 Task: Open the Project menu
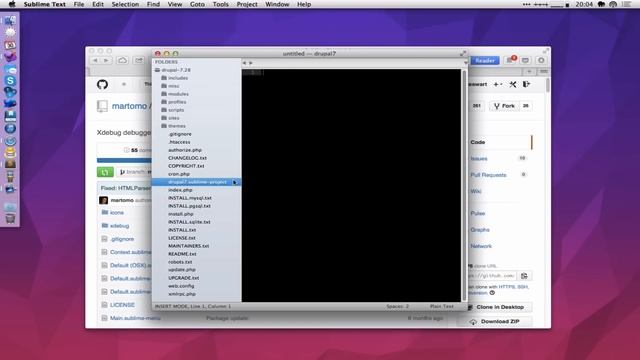pos(247,4)
